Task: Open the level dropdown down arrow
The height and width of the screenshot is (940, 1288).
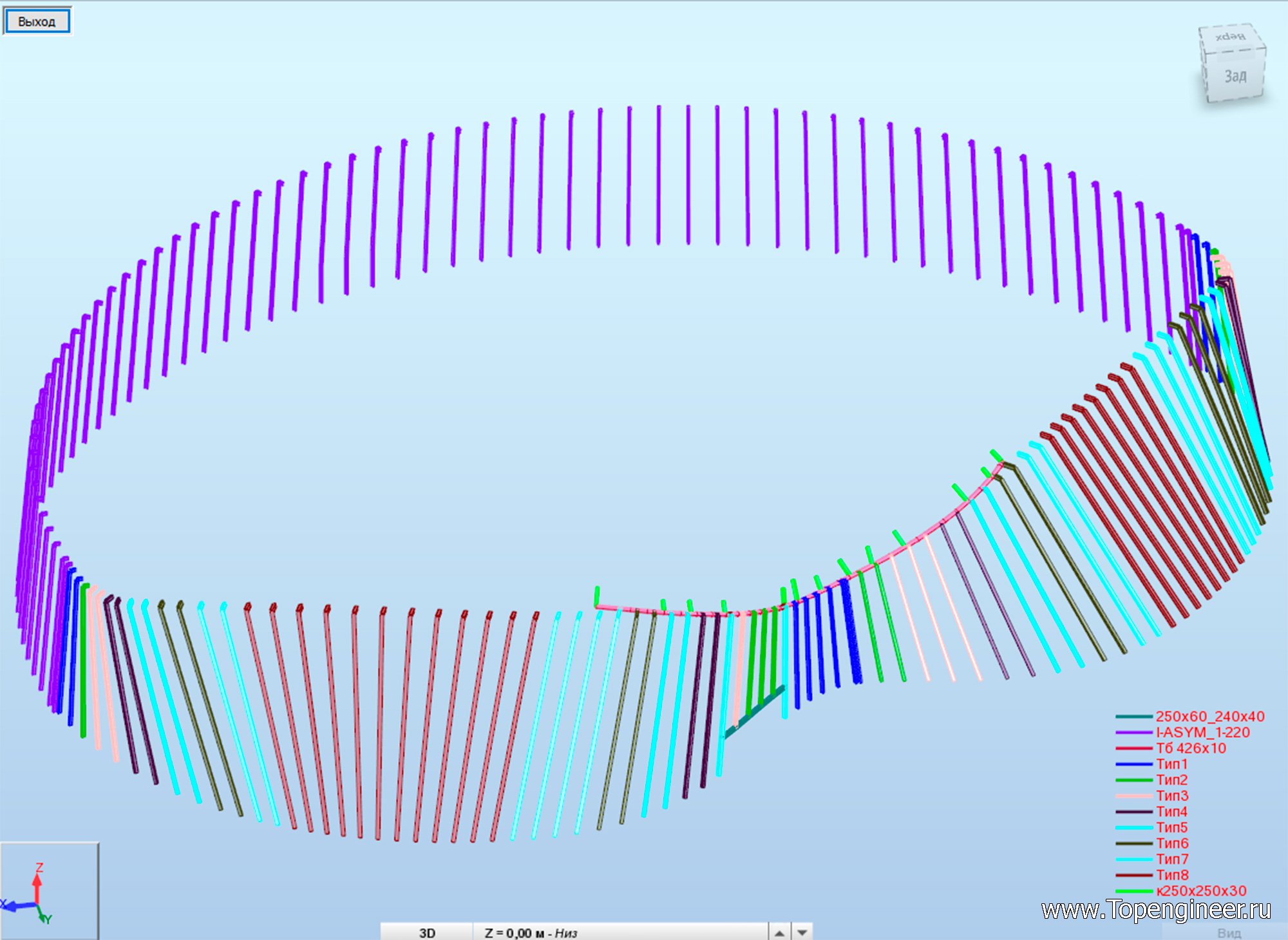Action: [802, 932]
